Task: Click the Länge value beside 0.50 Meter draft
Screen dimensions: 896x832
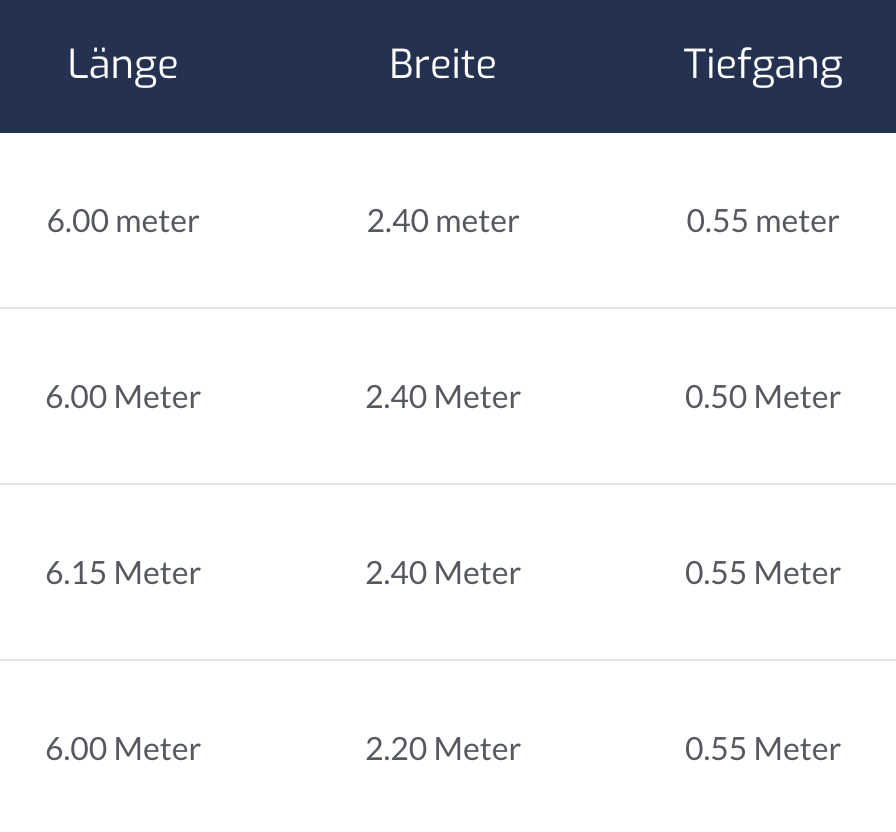Action: tap(123, 397)
